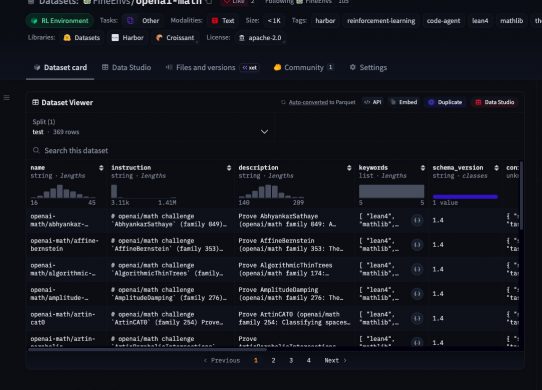Sort by the keywords column
542x390 pixels.
[x=423, y=168]
